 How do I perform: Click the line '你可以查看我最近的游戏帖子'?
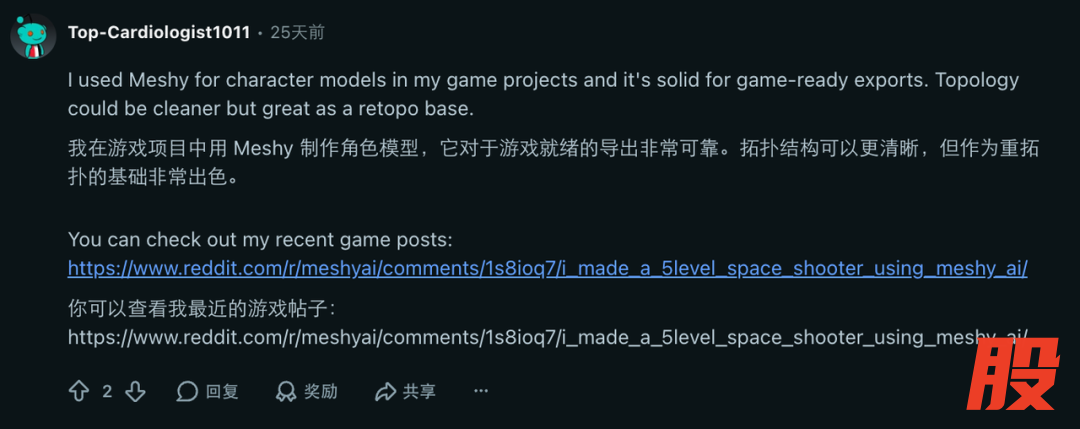tap(207, 309)
